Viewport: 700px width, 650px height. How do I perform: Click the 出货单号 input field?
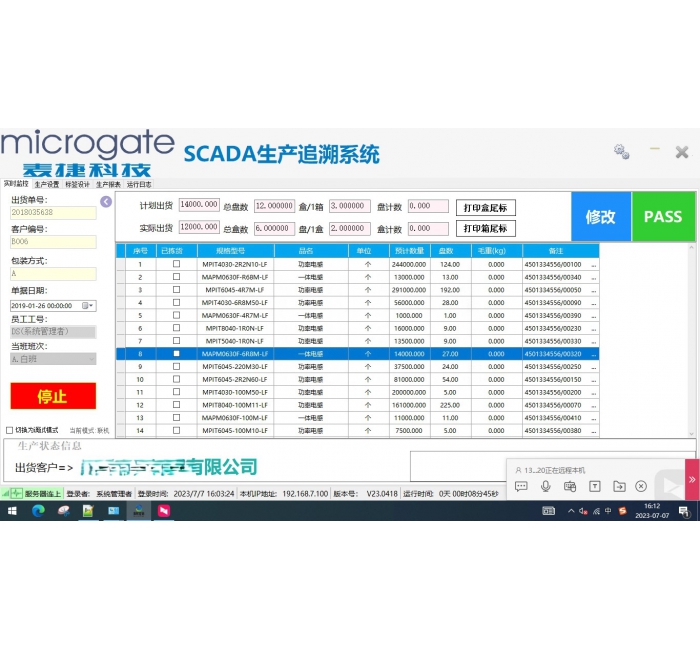pyautogui.click(x=53, y=212)
